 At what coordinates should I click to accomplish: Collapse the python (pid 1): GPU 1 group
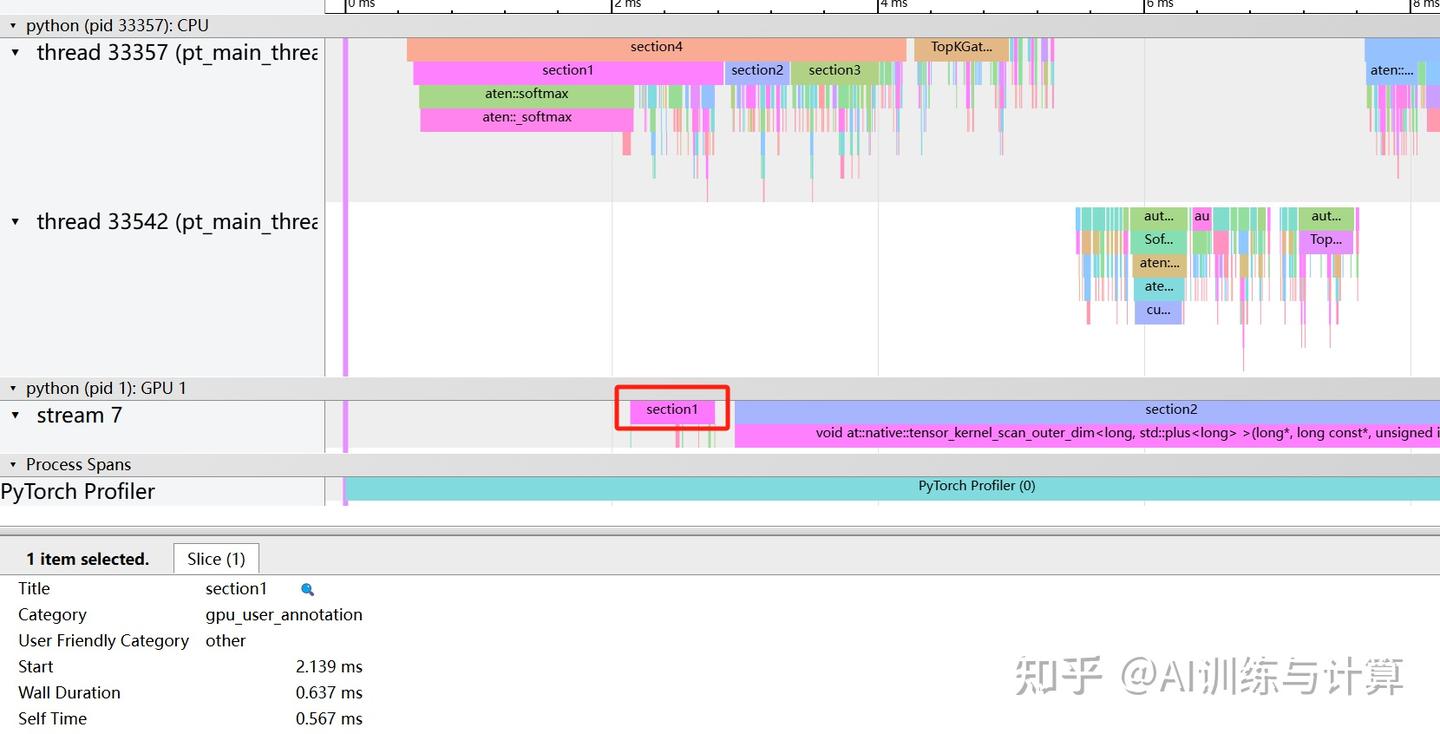[12, 388]
